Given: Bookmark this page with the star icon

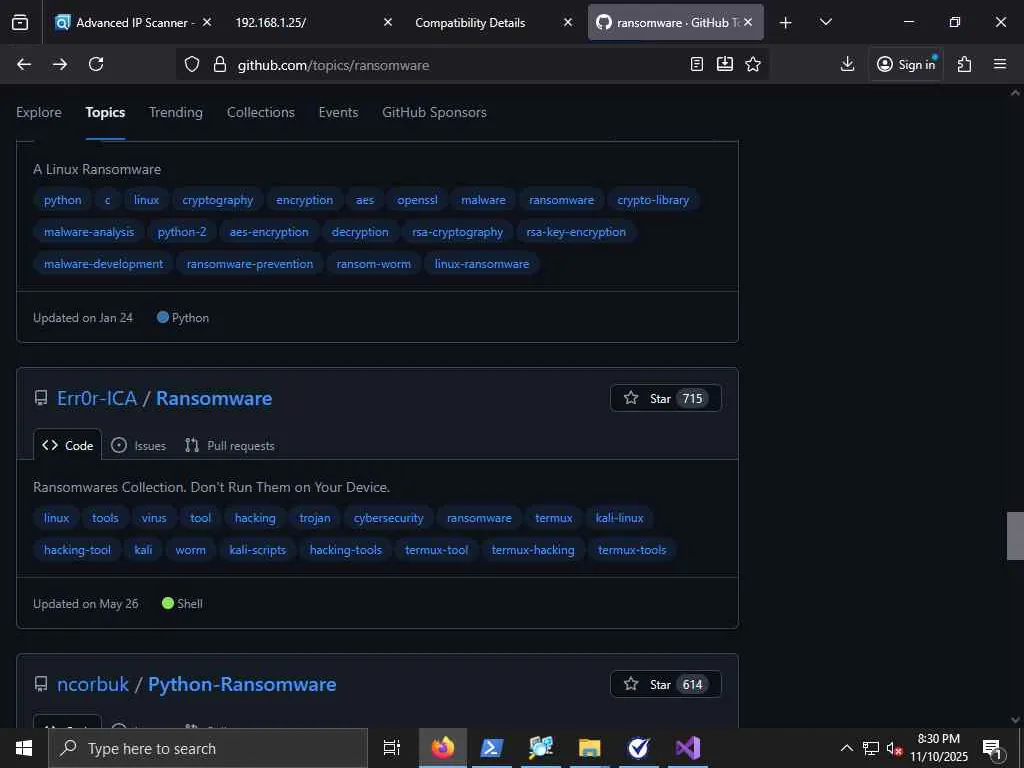Looking at the screenshot, I should [x=753, y=64].
